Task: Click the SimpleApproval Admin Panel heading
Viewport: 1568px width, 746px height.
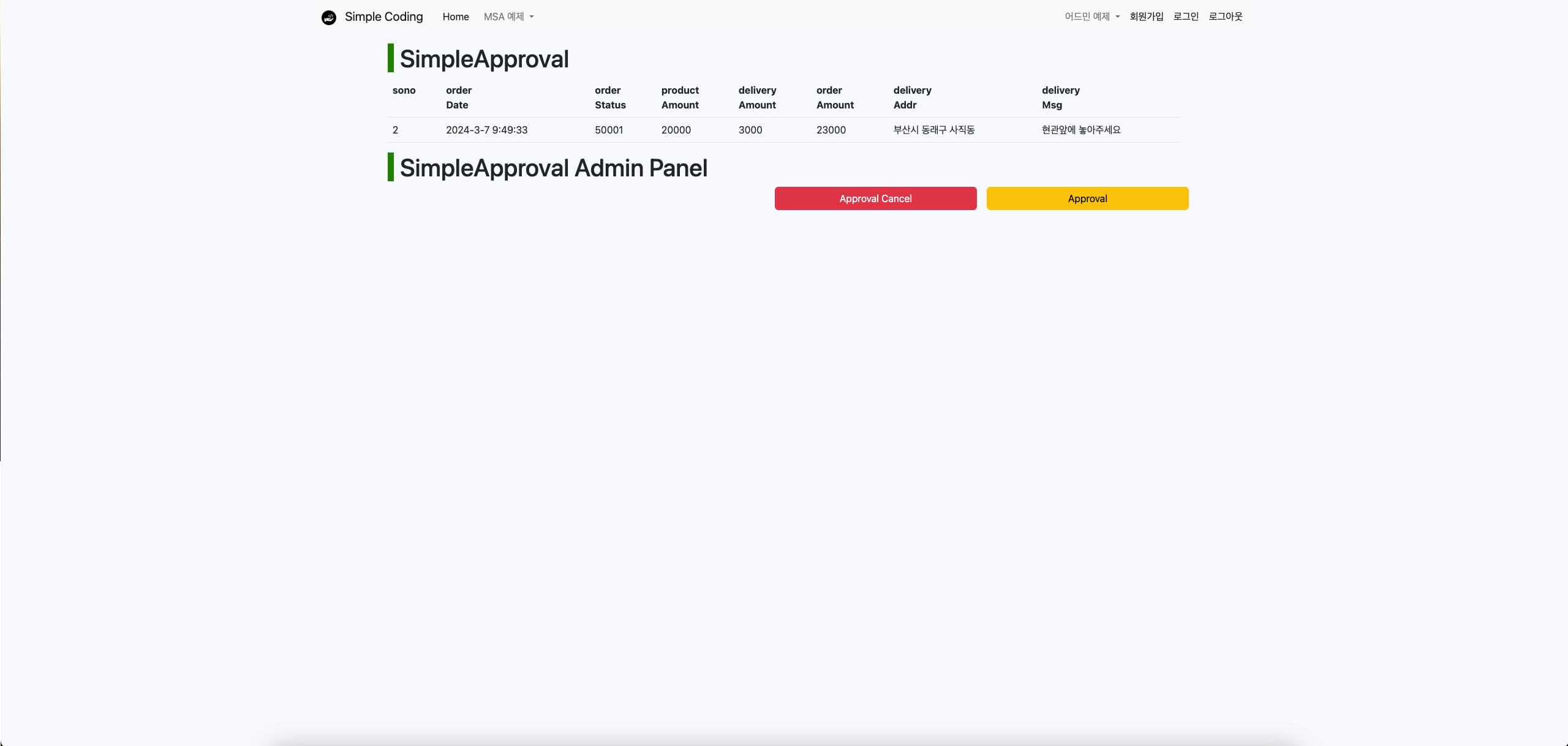Action: tap(553, 168)
